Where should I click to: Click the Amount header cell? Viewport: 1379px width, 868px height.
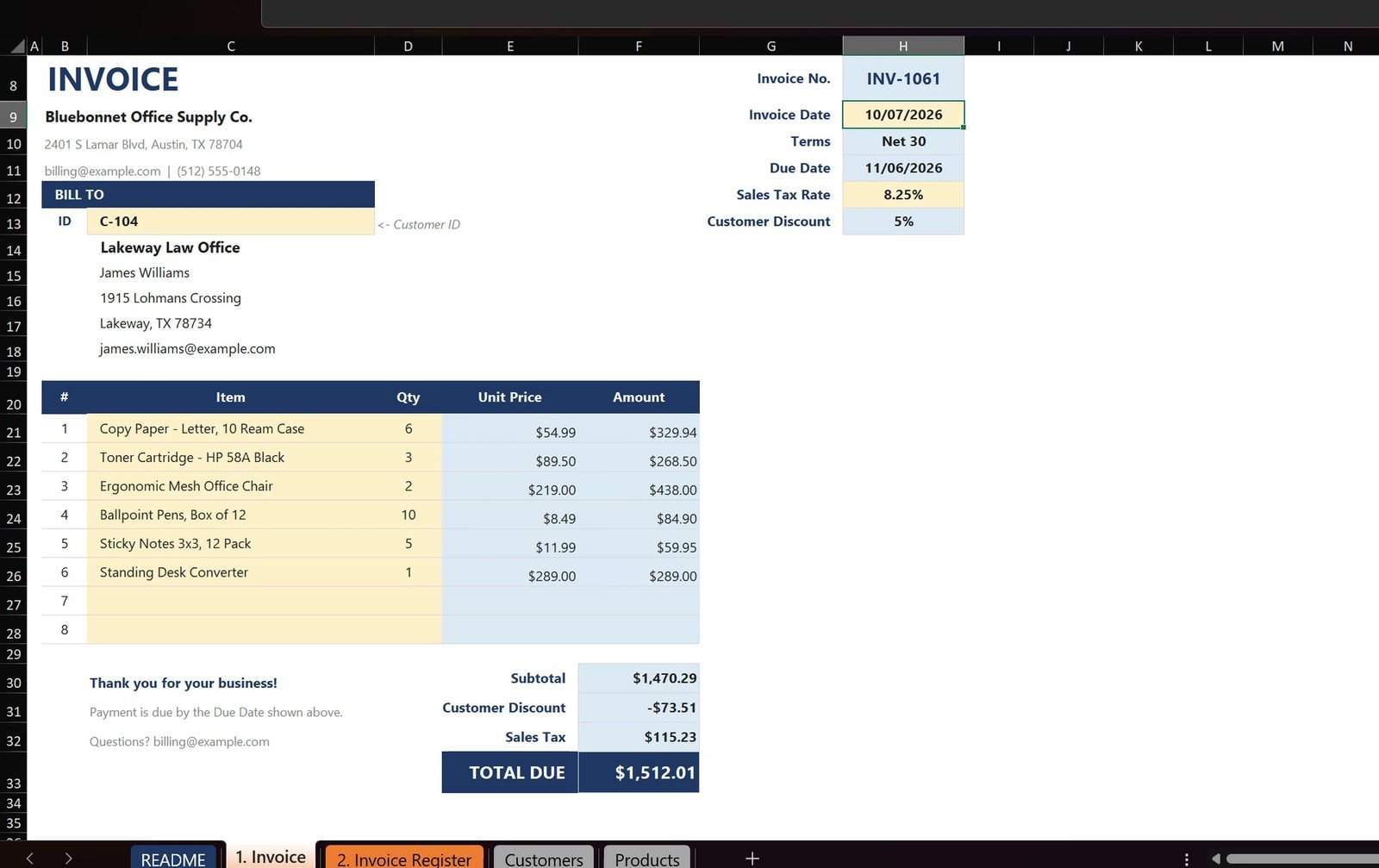click(639, 397)
